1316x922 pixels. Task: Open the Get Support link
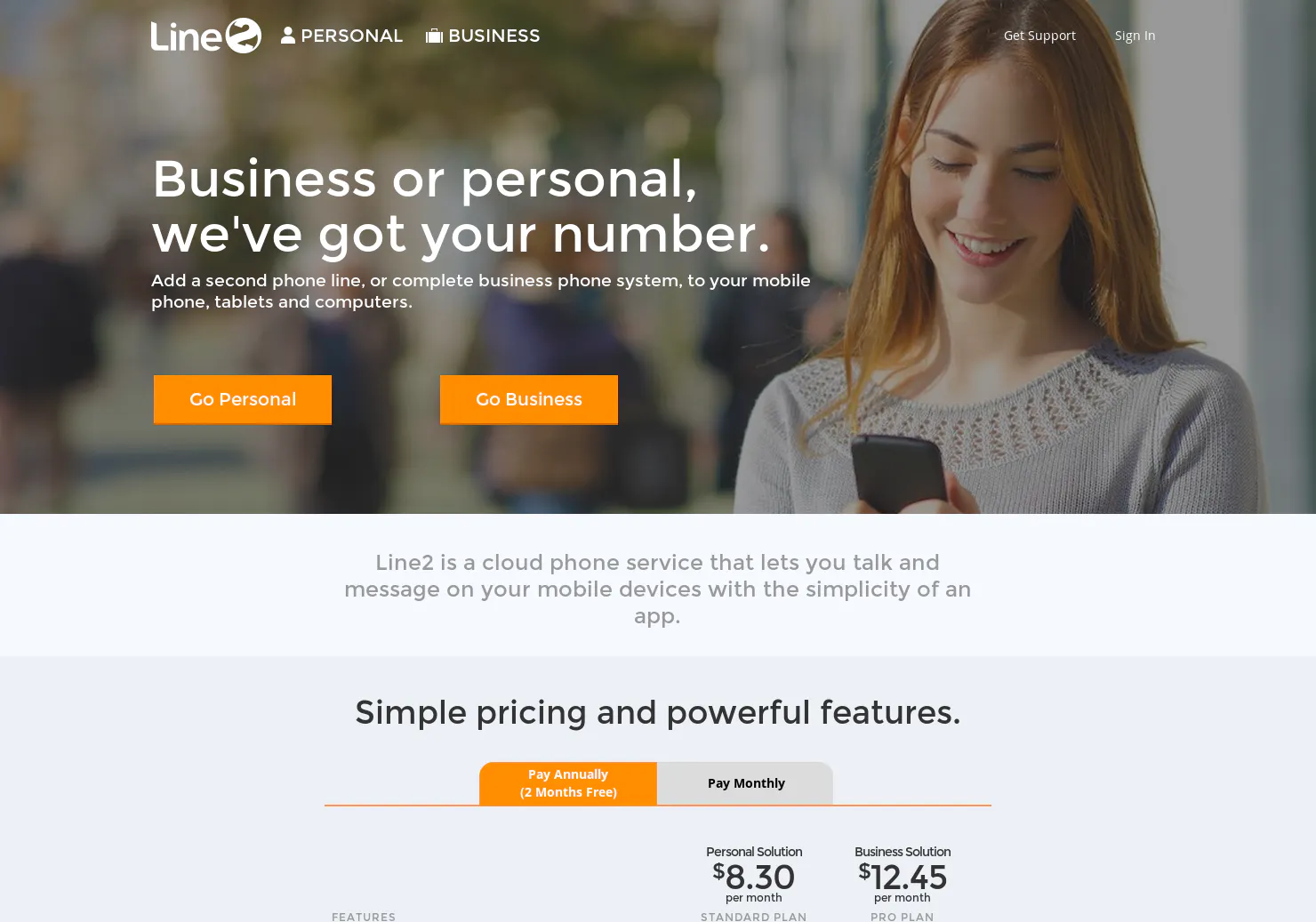click(x=1039, y=36)
